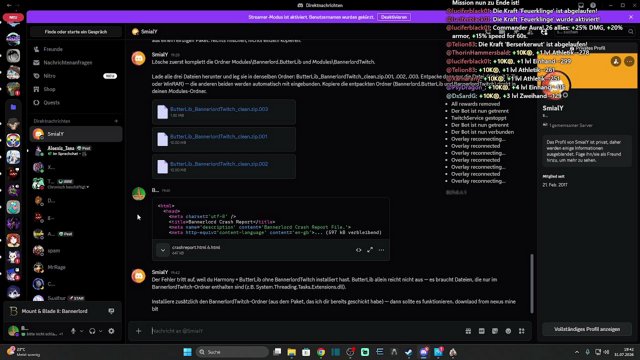640x360 pixels.
Task: Disable streamer mode with Deaktivieren button
Action: [394, 17]
